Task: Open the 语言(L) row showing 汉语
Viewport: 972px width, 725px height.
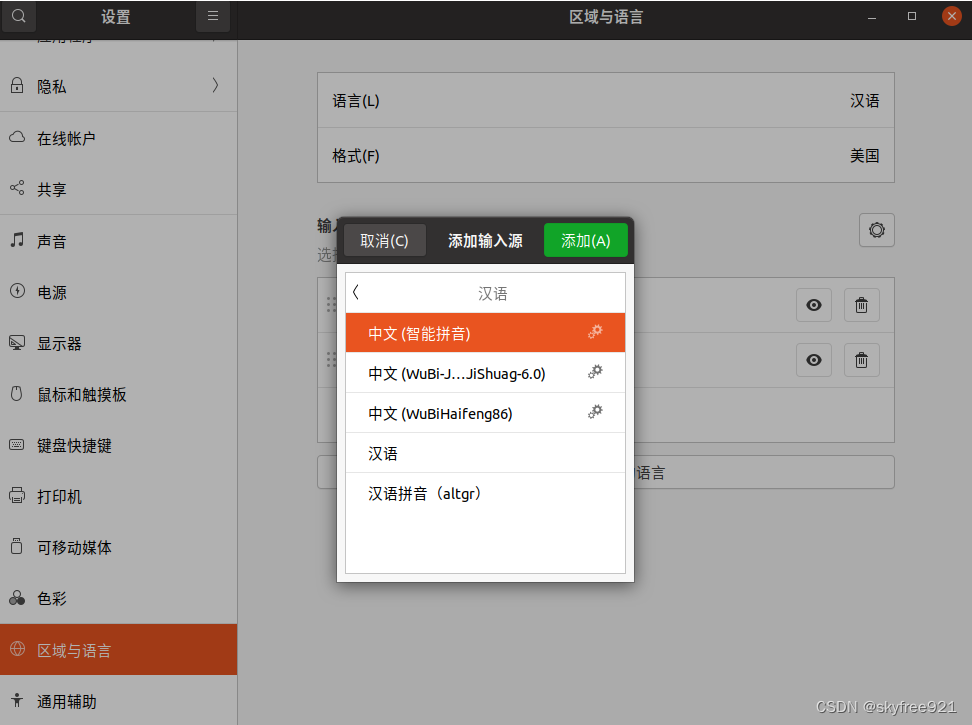Action: 606,100
